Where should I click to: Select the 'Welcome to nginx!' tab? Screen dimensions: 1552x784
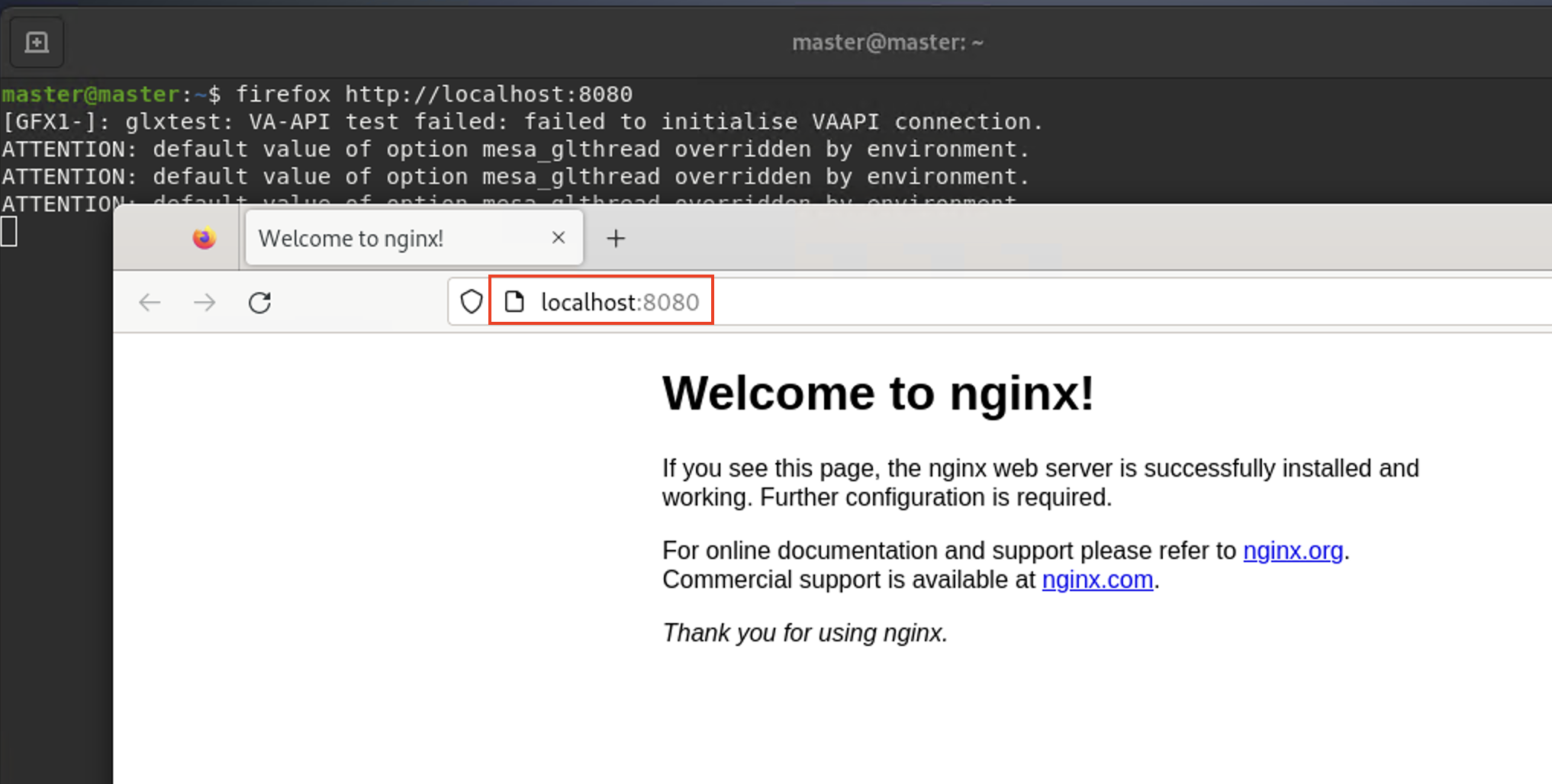tap(414, 238)
